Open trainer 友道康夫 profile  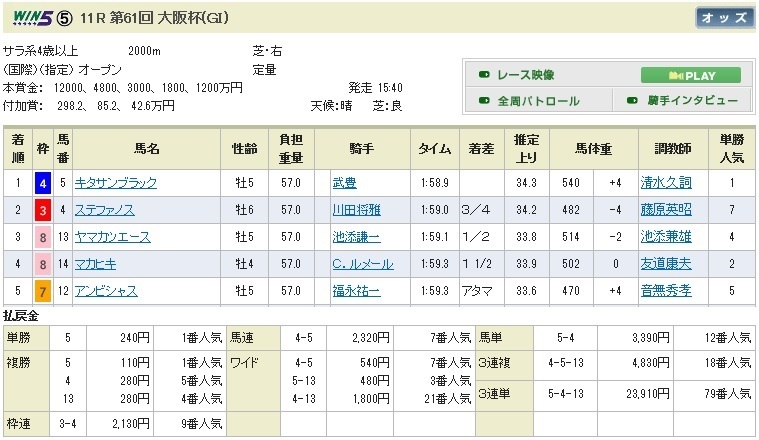click(666, 264)
